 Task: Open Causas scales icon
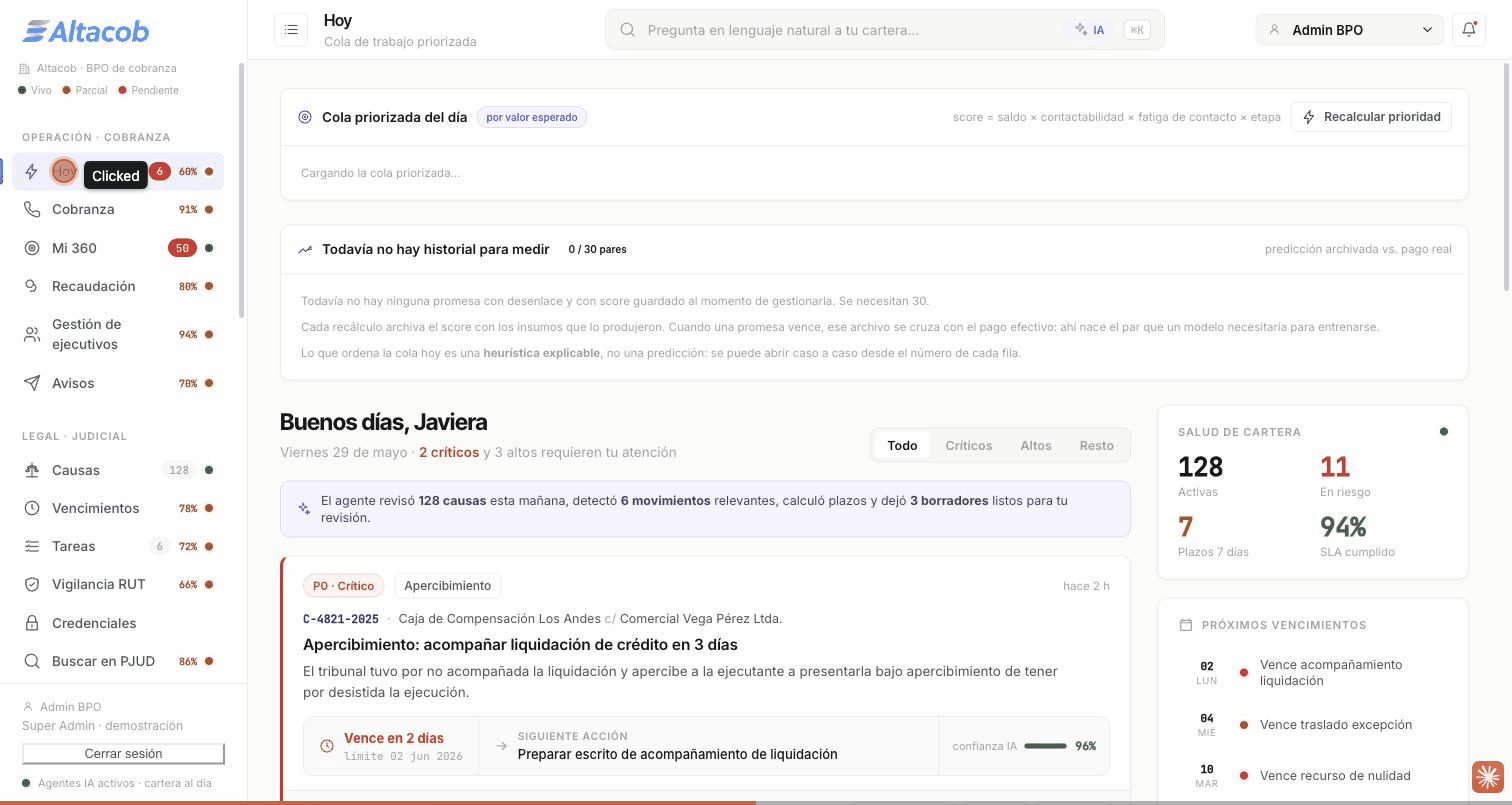point(32,470)
